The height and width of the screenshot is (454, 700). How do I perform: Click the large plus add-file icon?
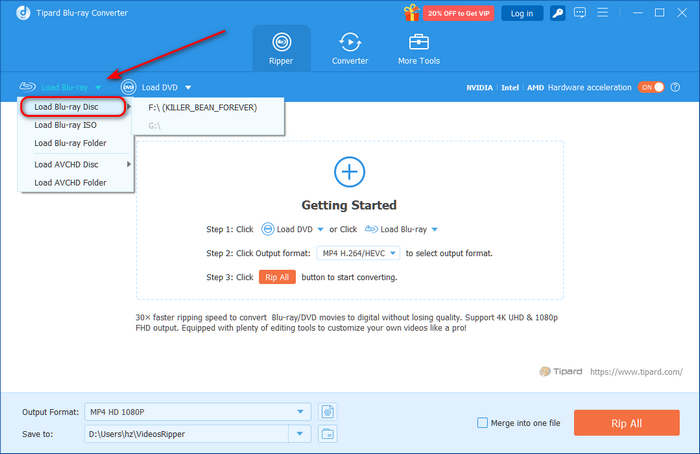[x=350, y=172]
